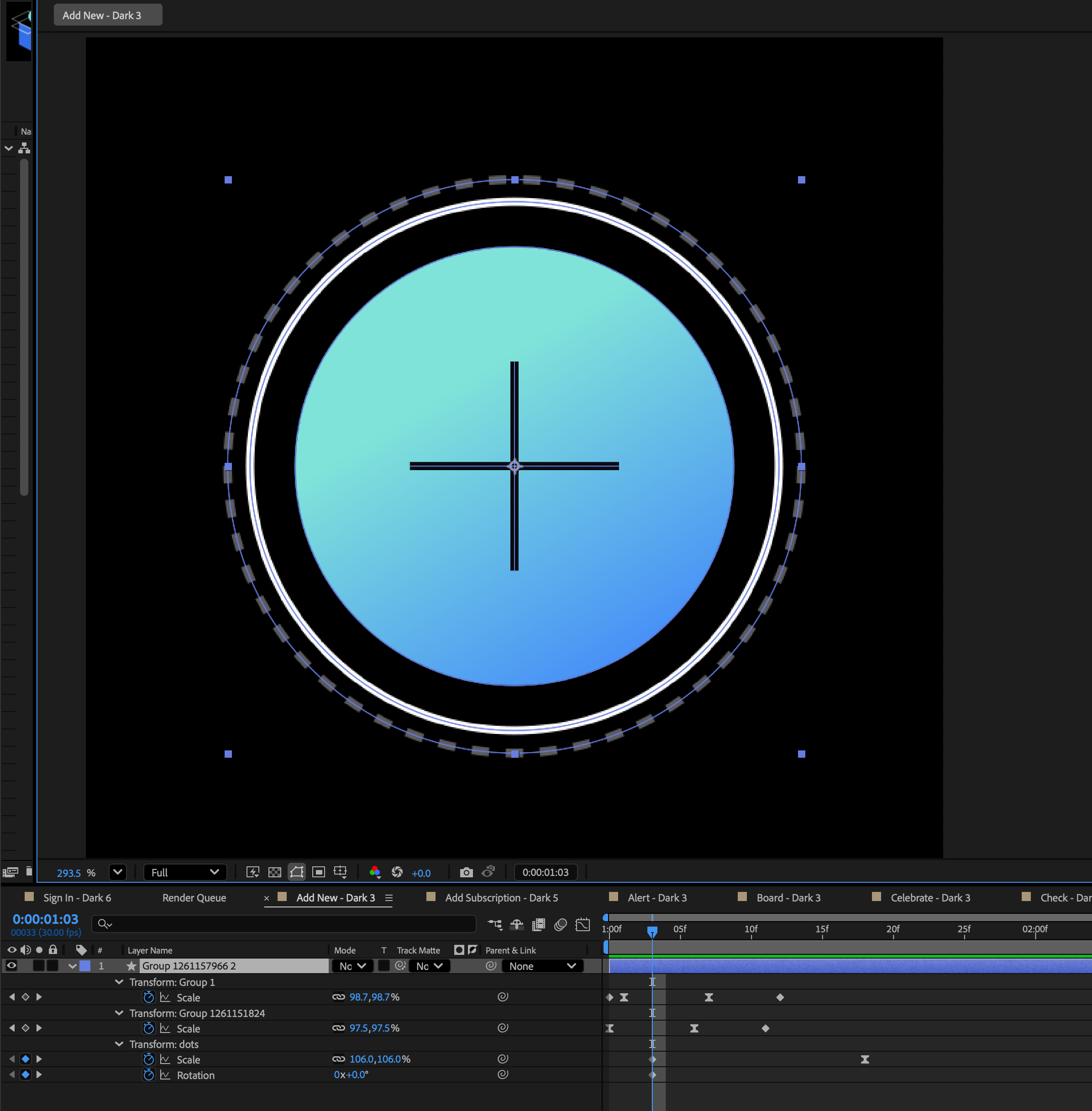The height and width of the screenshot is (1111, 1092).
Task: Toggle Transparency Grid checkerboard icon
Action: coord(275,872)
